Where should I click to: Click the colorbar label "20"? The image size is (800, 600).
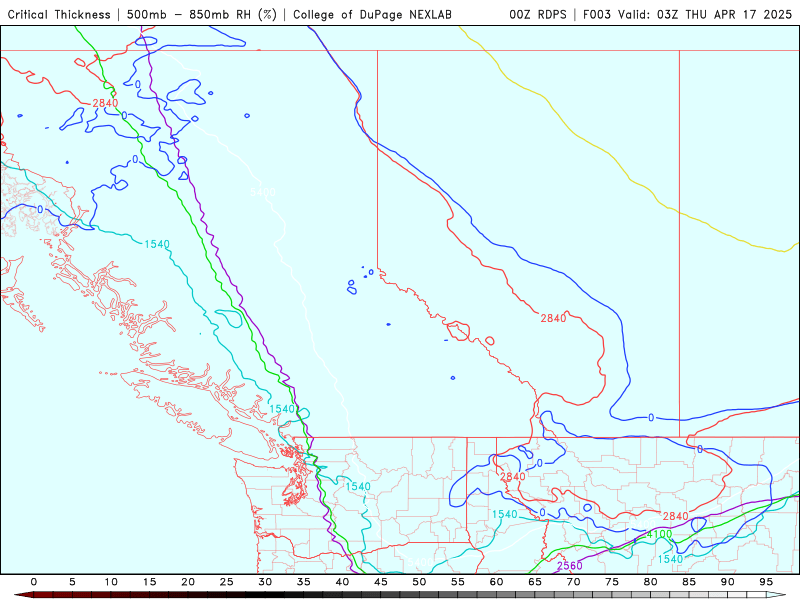[x=188, y=582]
